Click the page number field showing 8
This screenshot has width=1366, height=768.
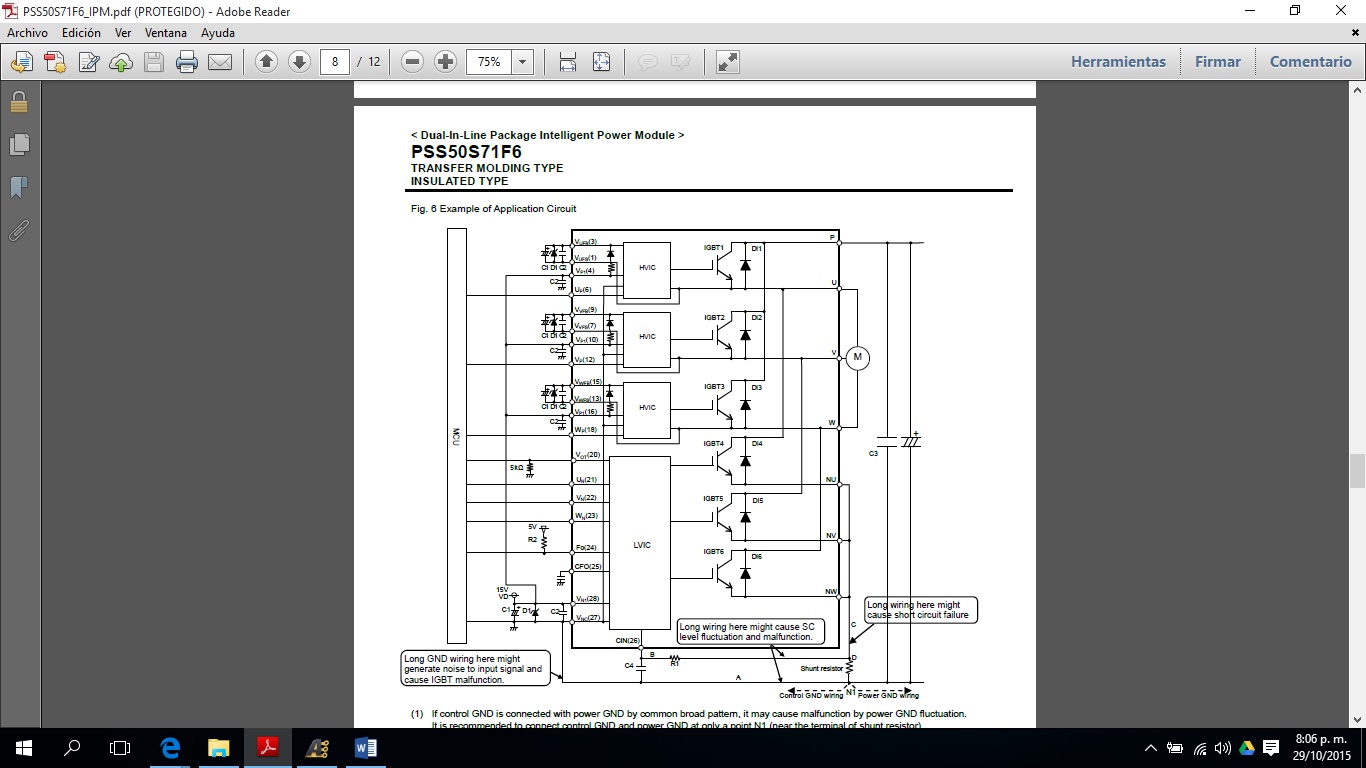(335, 62)
